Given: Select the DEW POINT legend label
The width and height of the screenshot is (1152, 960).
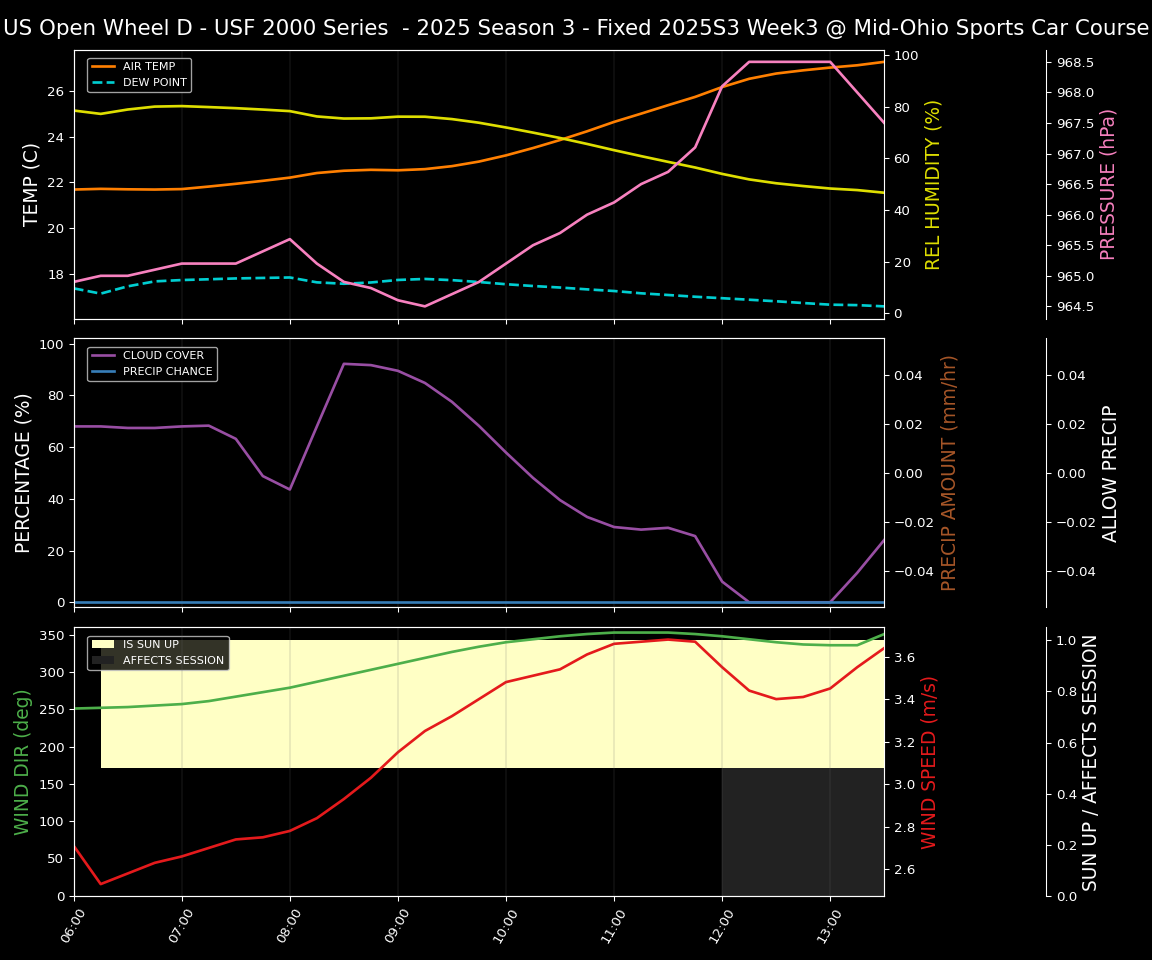Looking at the screenshot, I should pyautogui.click(x=155, y=82).
